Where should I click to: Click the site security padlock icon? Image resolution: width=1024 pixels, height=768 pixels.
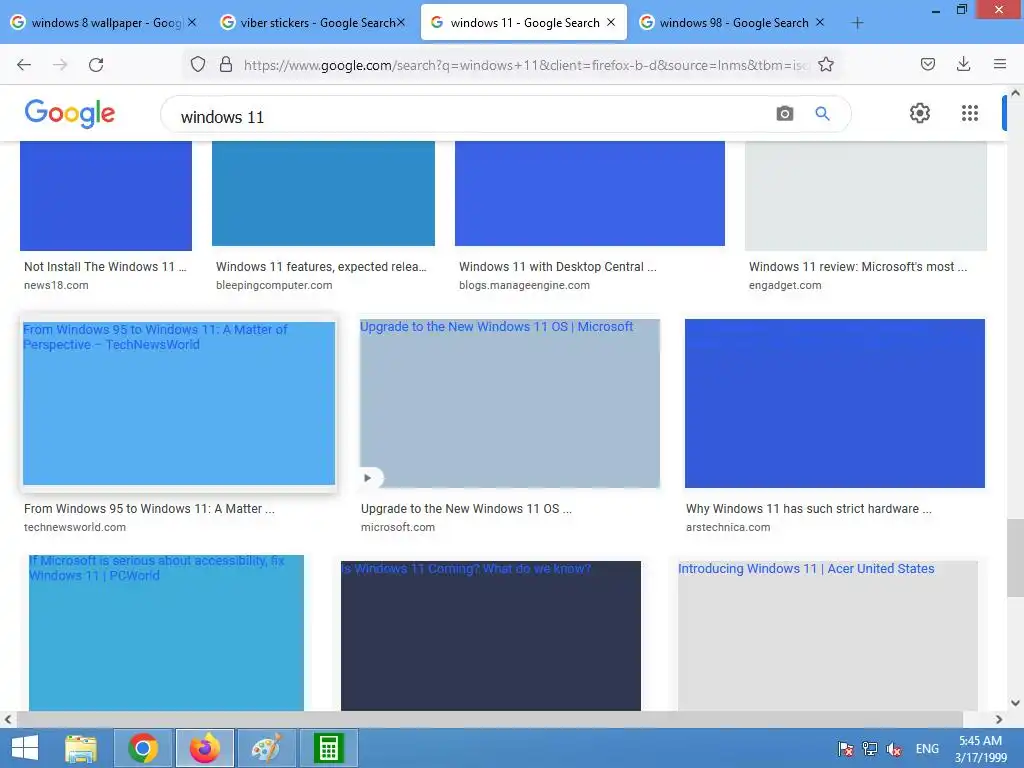coord(226,64)
